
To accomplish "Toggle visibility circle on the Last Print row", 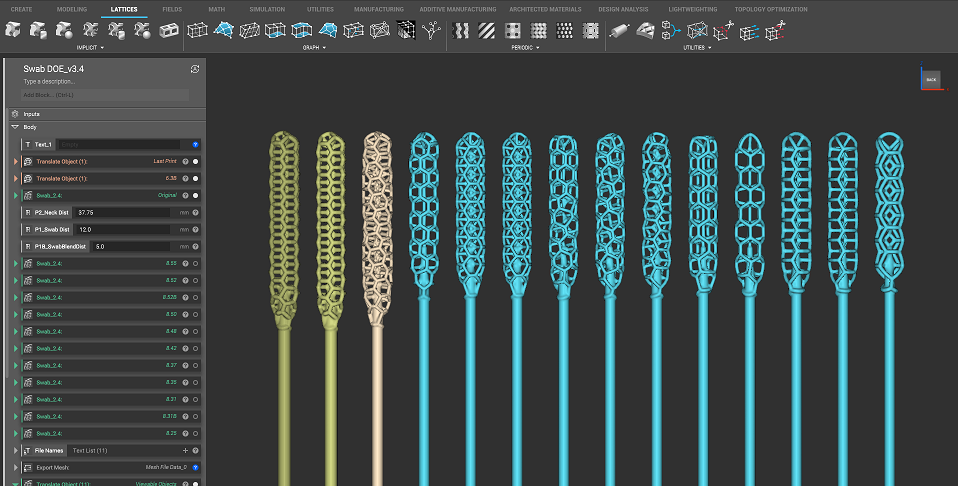I will click(196, 161).
